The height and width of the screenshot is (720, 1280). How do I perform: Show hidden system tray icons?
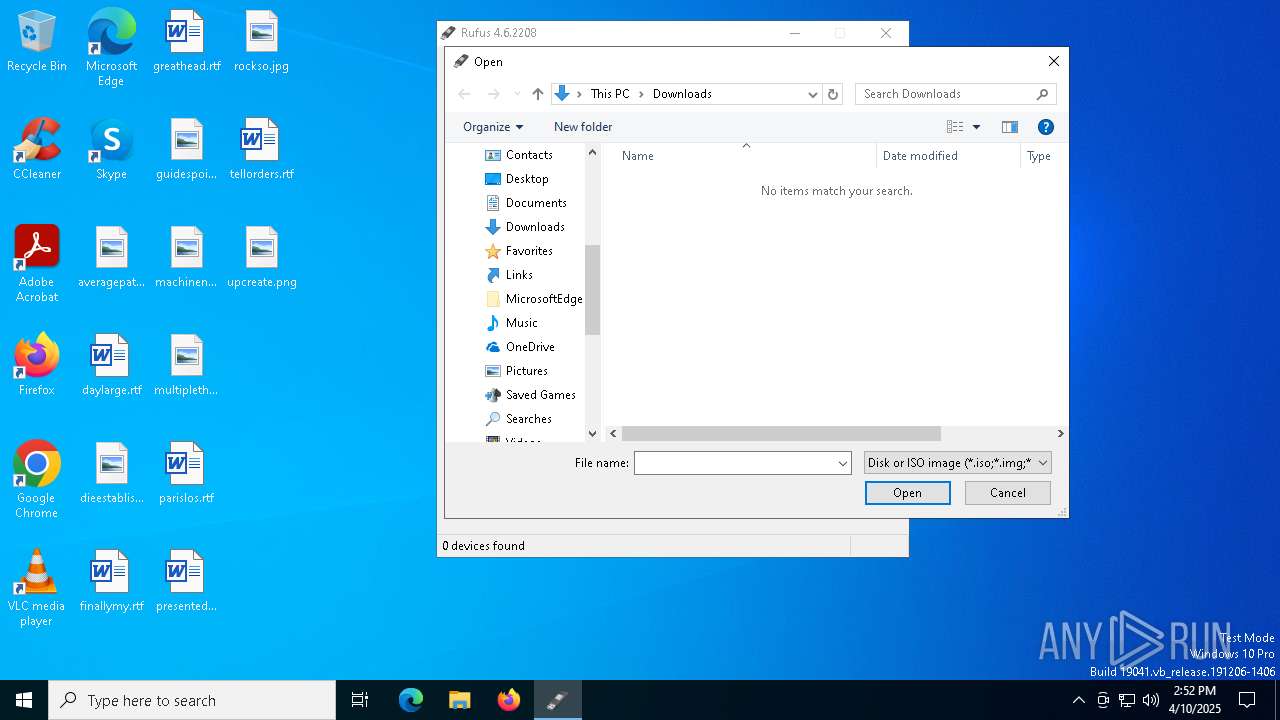pos(1078,700)
